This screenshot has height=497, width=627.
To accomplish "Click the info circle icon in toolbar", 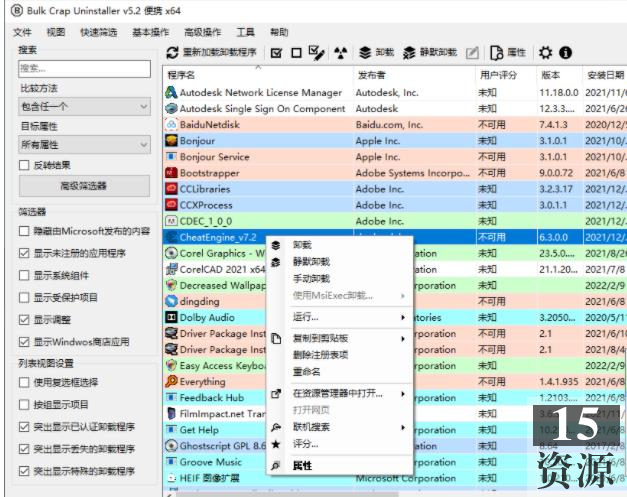I will click(x=565, y=52).
